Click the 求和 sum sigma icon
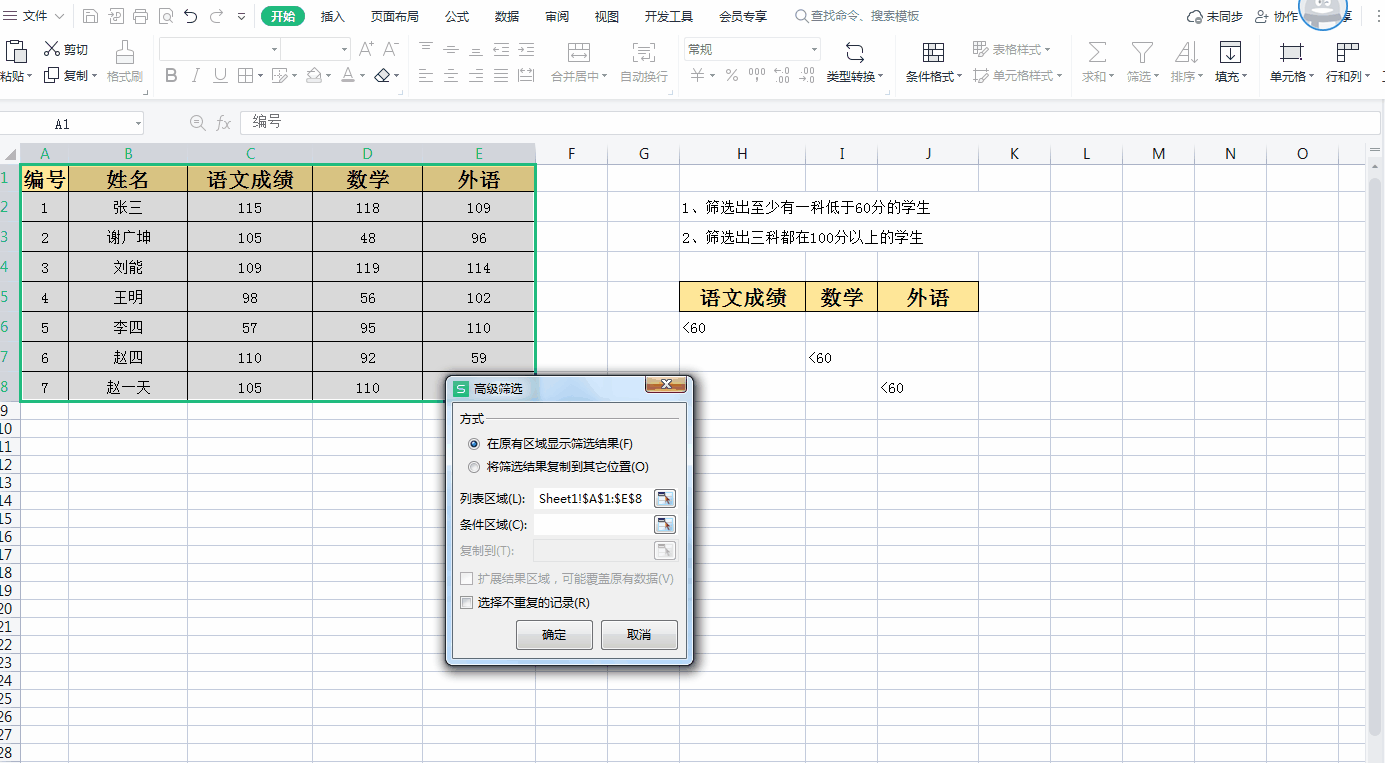Image resolution: width=1385 pixels, height=763 pixels. [1097, 52]
